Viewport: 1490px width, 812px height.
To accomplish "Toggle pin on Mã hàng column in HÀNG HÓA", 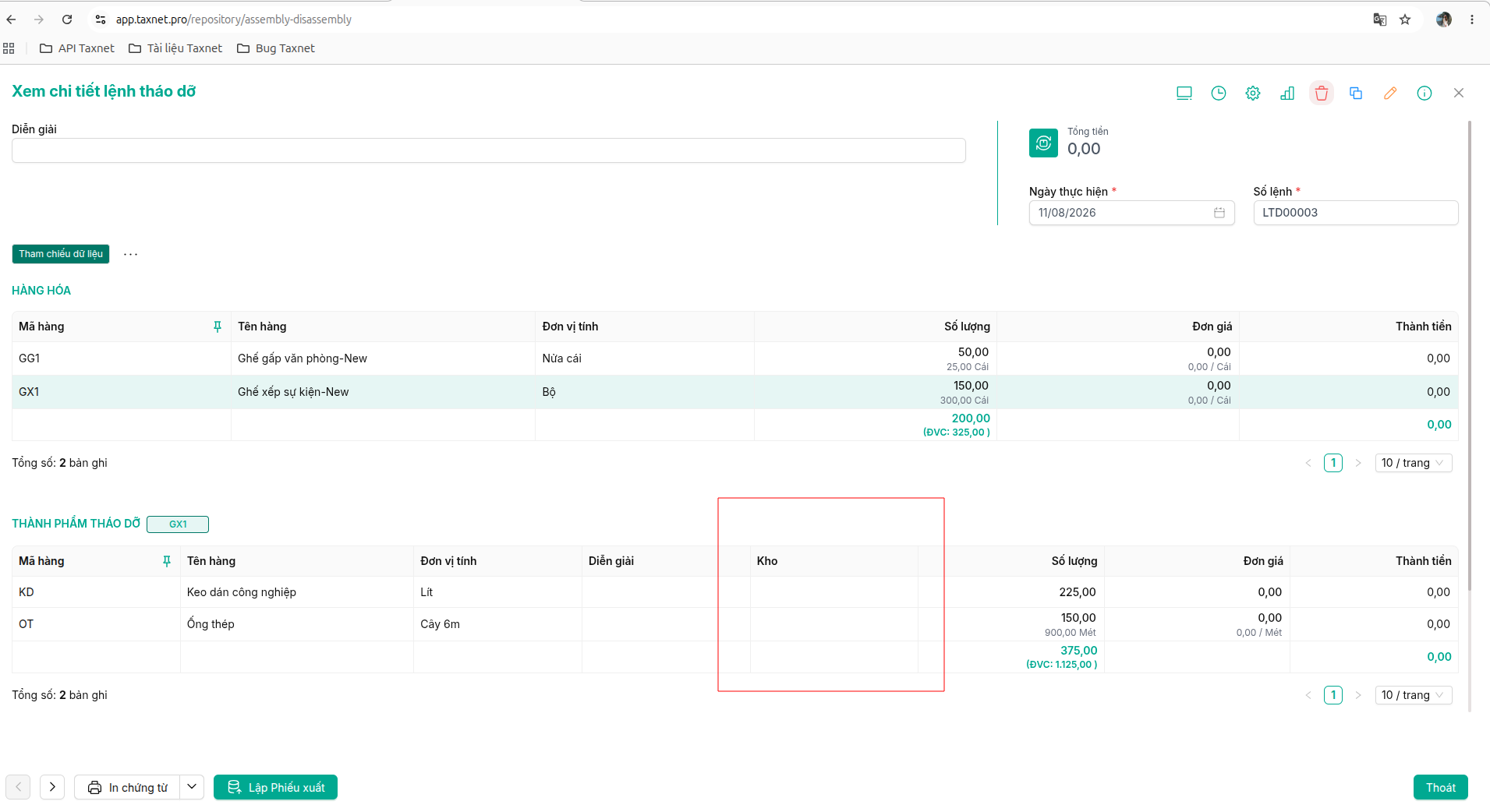I will [218, 327].
